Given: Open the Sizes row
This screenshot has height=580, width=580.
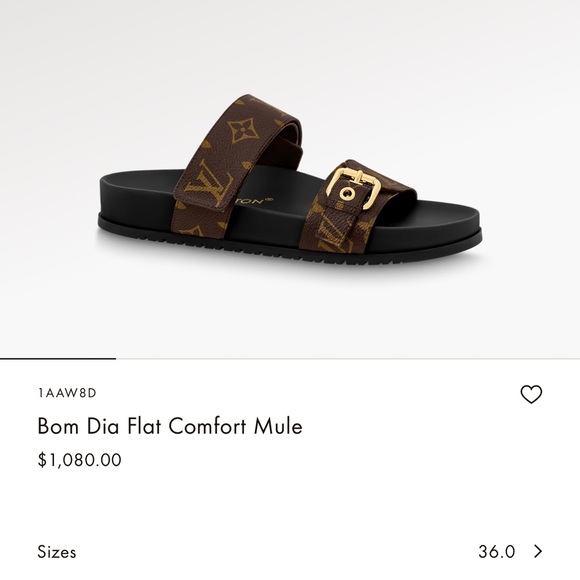Looking at the screenshot, I should (290, 552).
